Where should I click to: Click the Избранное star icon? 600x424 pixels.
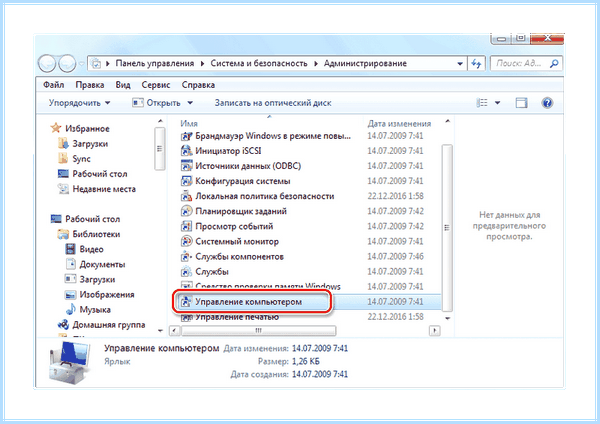tap(56, 128)
